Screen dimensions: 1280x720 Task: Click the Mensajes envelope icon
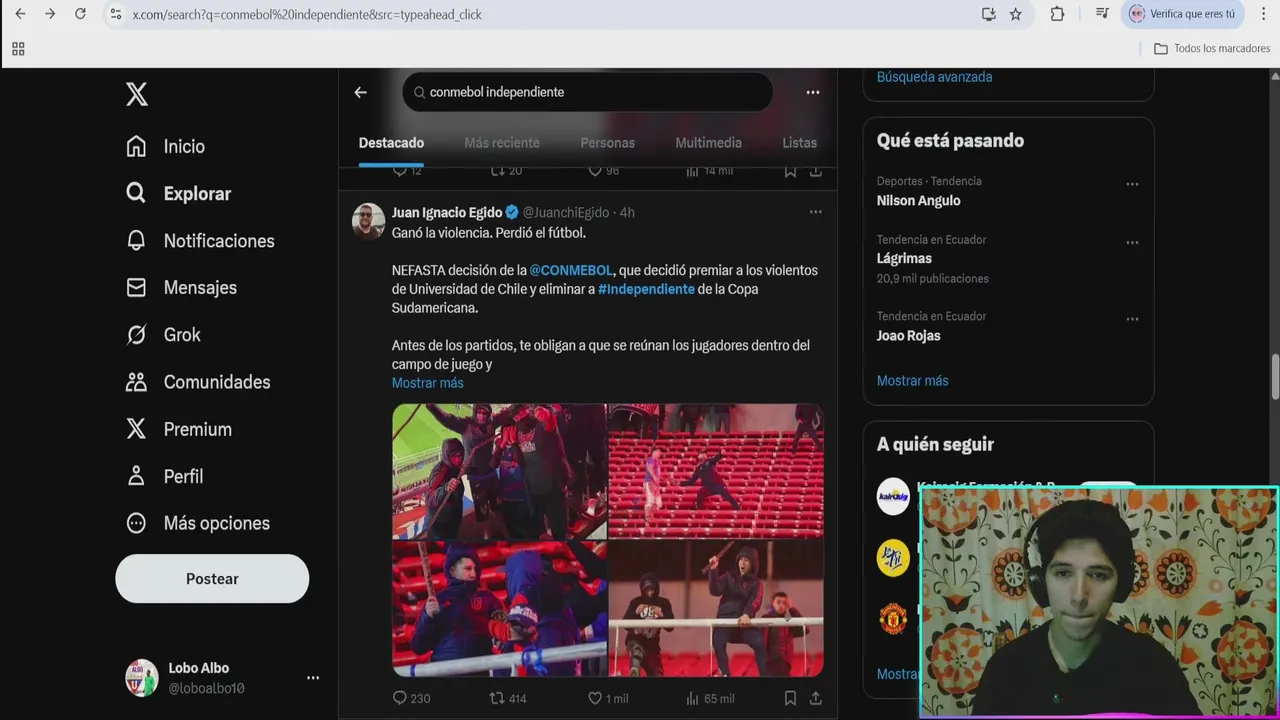pyautogui.click(x=137, y=288)
